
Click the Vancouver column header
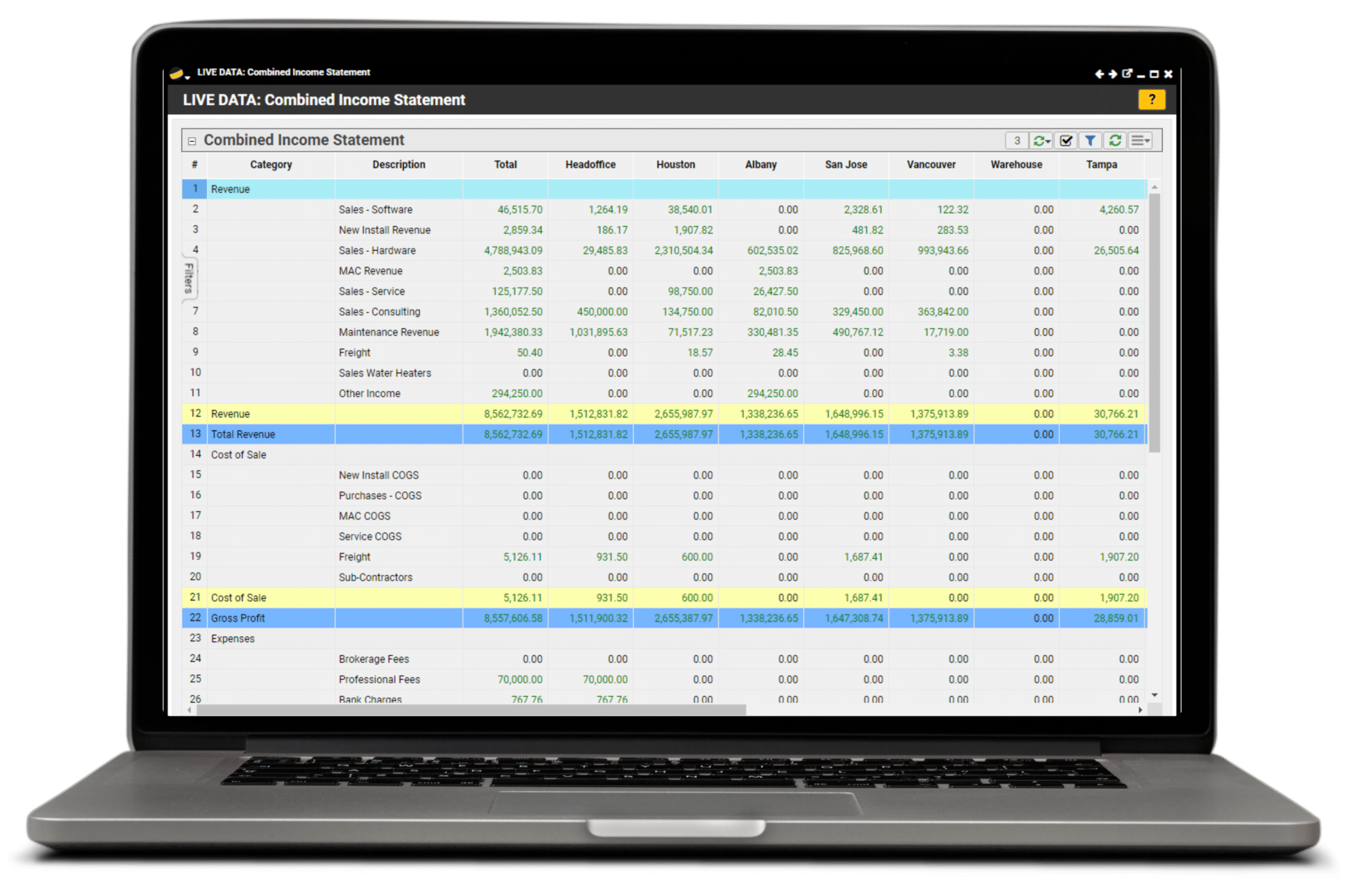click(x=931, y=165)
